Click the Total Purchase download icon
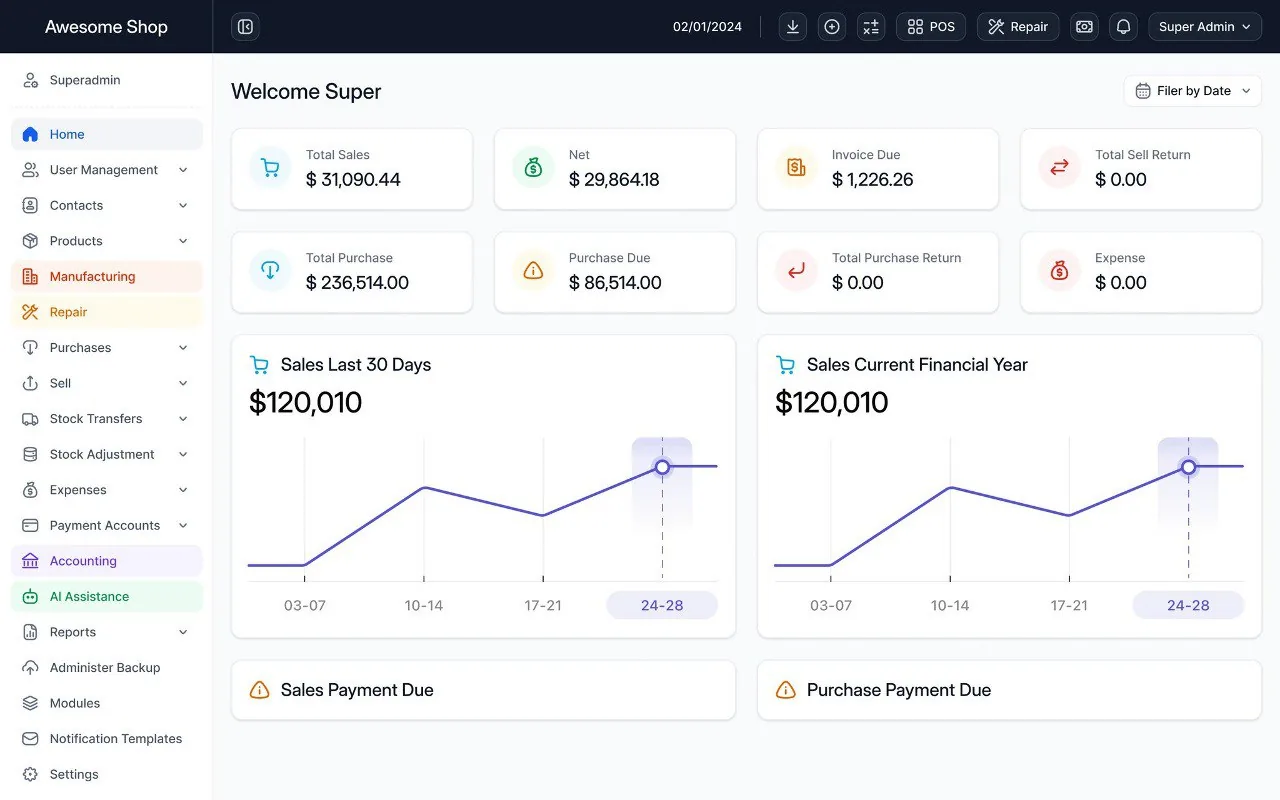This screenshot has height=800, width=1280. pyautogui.click(x=270, y=271)
